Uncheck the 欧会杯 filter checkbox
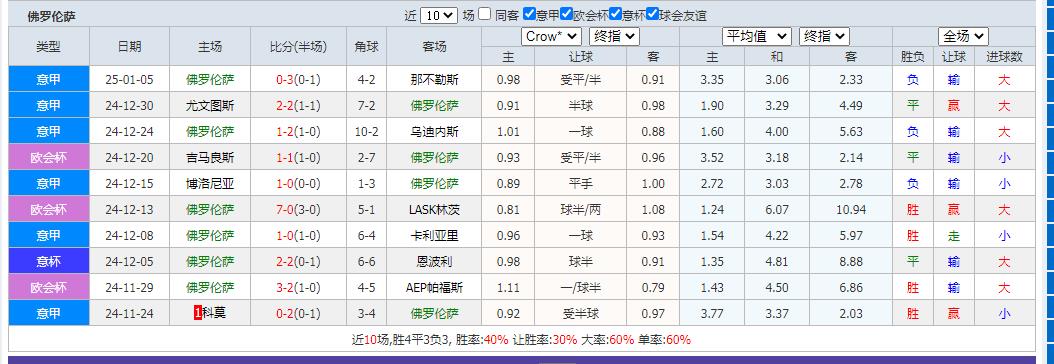 pyautogui.click(x=567, y=14)
